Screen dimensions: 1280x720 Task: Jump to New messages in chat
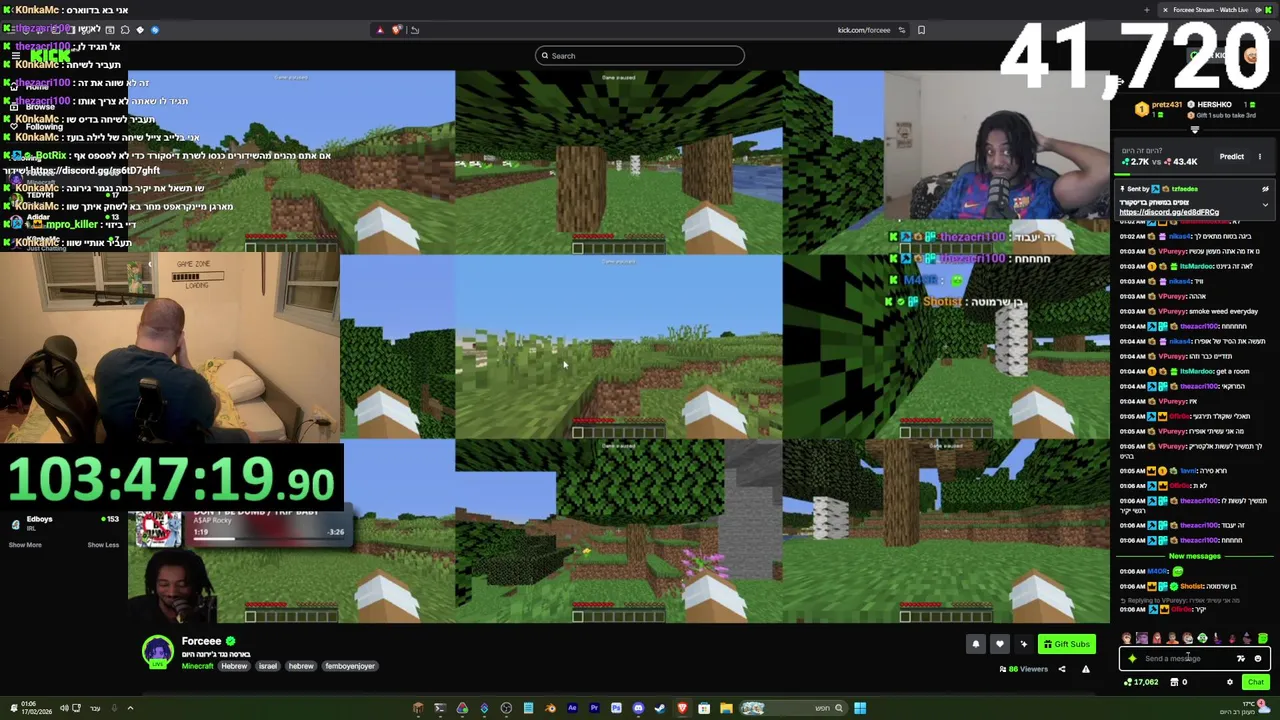[x=1194, y=556]
